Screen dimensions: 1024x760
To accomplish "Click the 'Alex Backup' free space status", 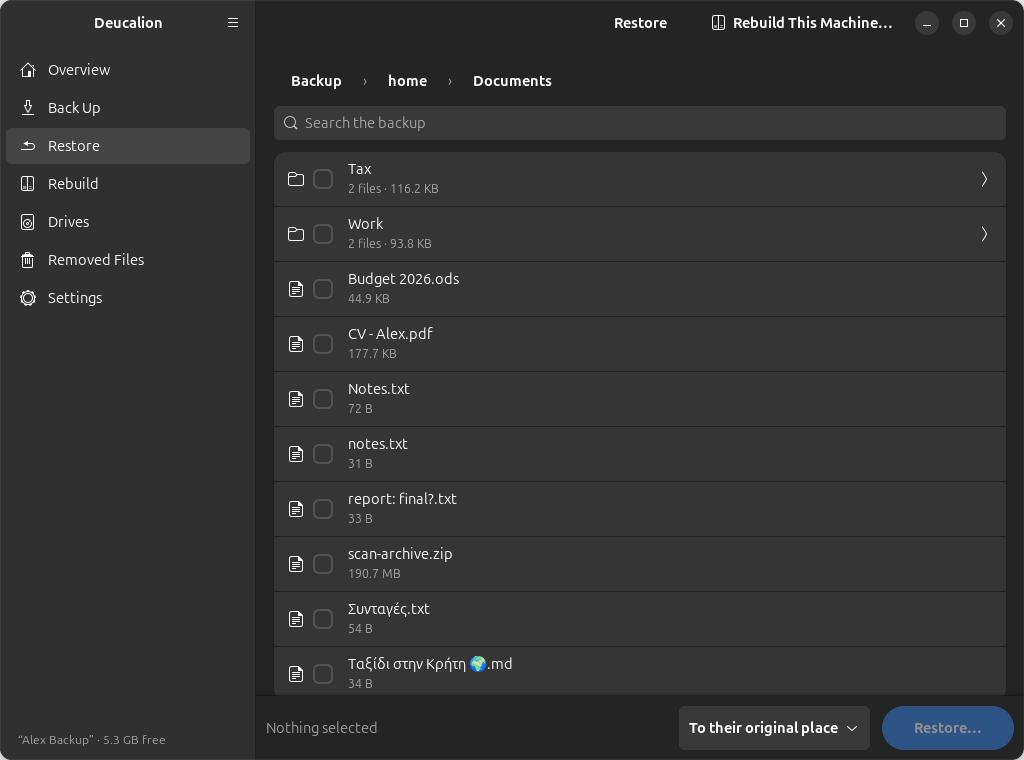I will coord(91,740).
